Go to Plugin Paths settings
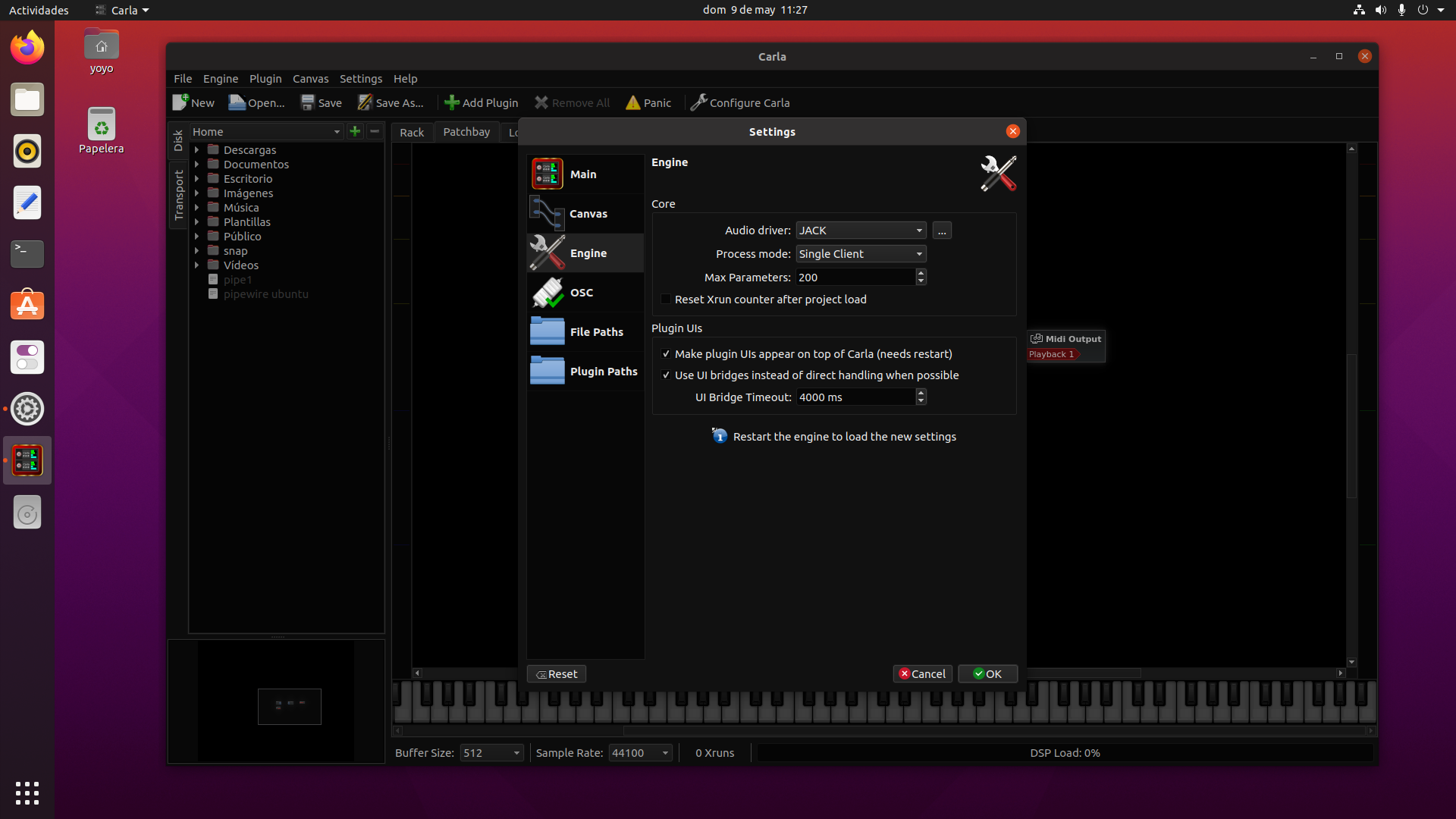This screenshot has height=819, width=1456. (x=584, y=372)
